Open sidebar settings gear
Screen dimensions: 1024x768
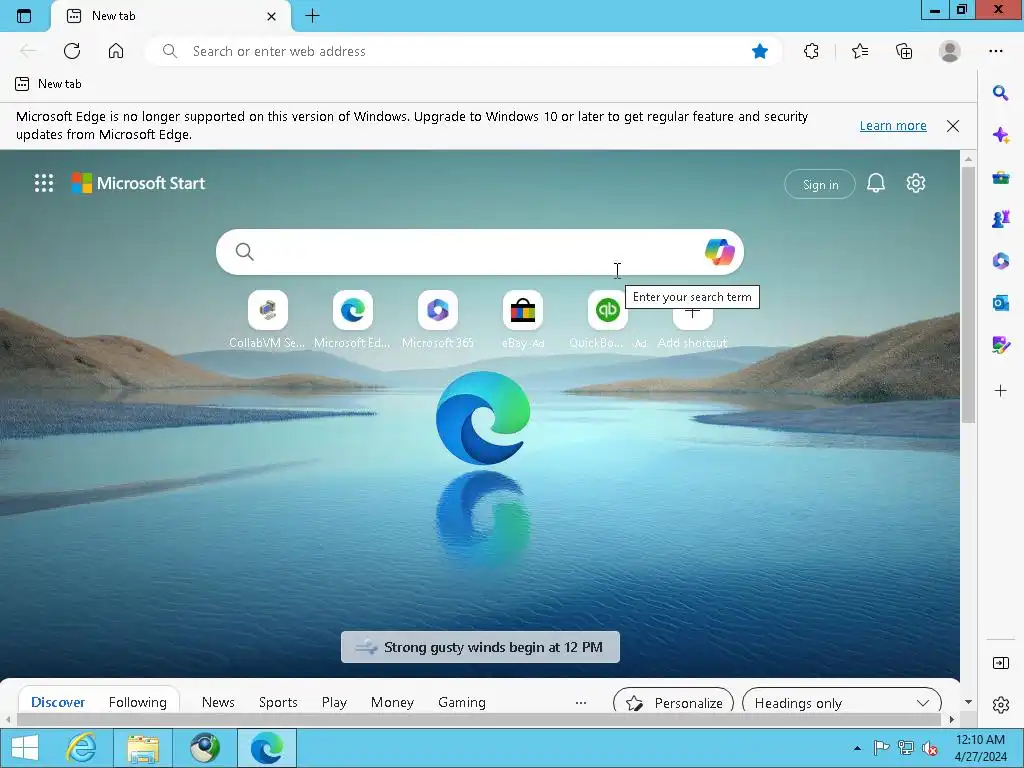coord(1000,705)
